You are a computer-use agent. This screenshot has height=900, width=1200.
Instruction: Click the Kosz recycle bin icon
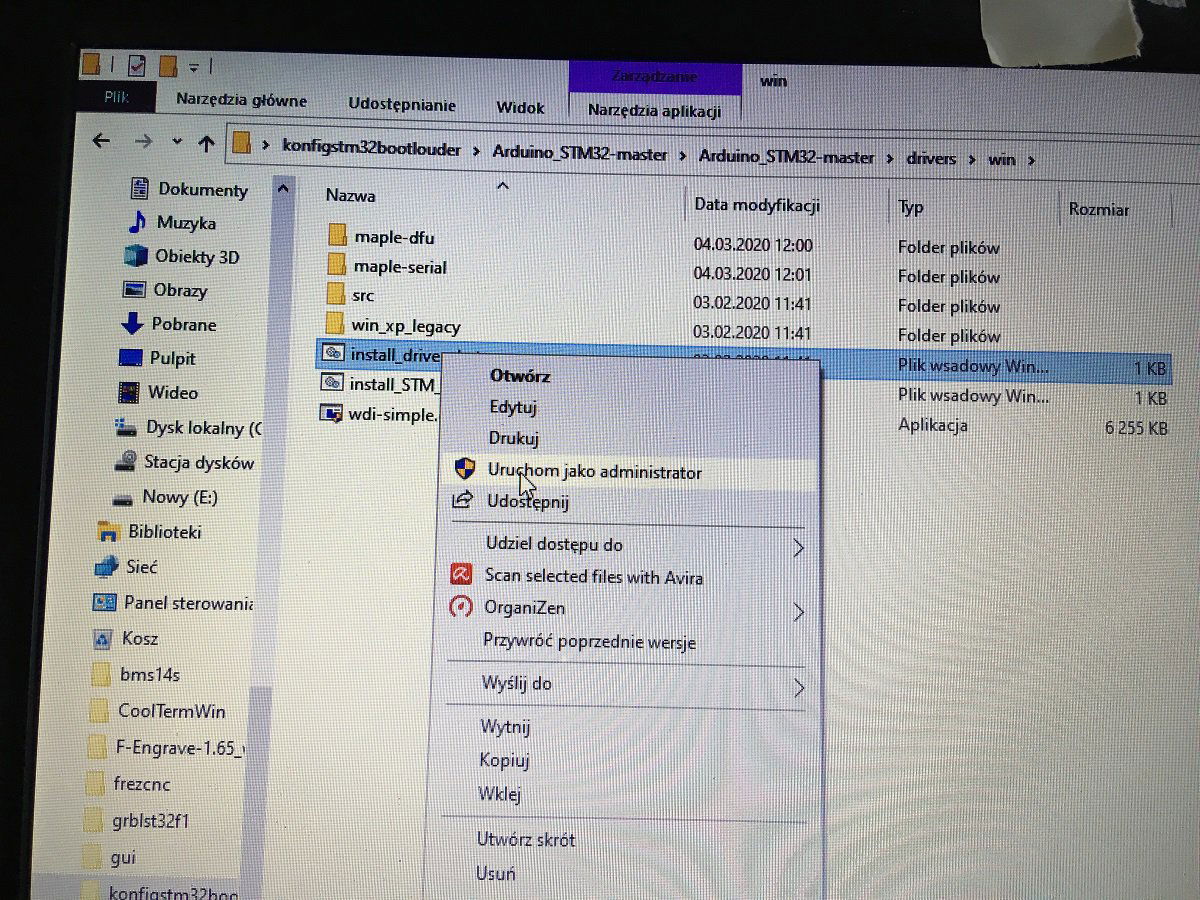click(102, 638)
